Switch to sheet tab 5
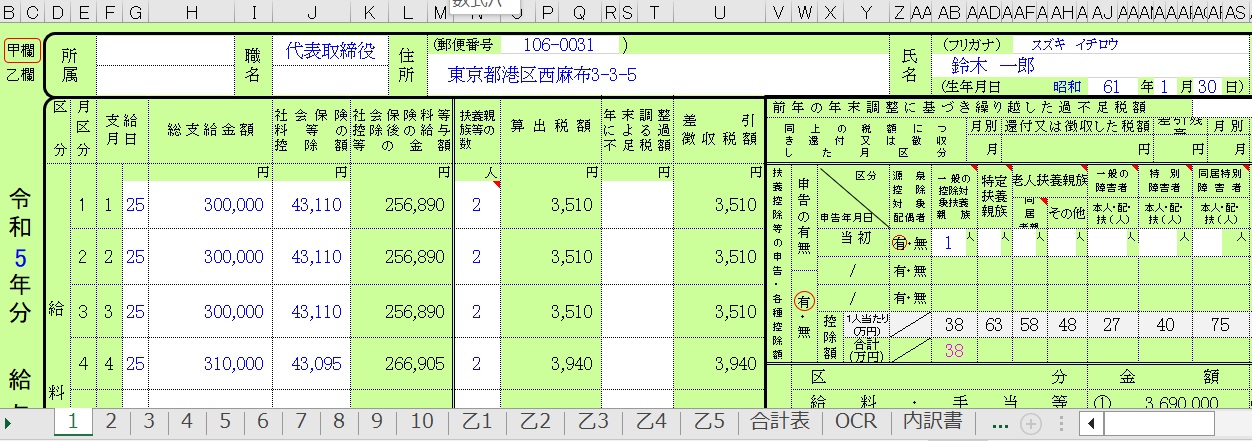The width and height of the screenshot is (1252, 441). point(225,421)
